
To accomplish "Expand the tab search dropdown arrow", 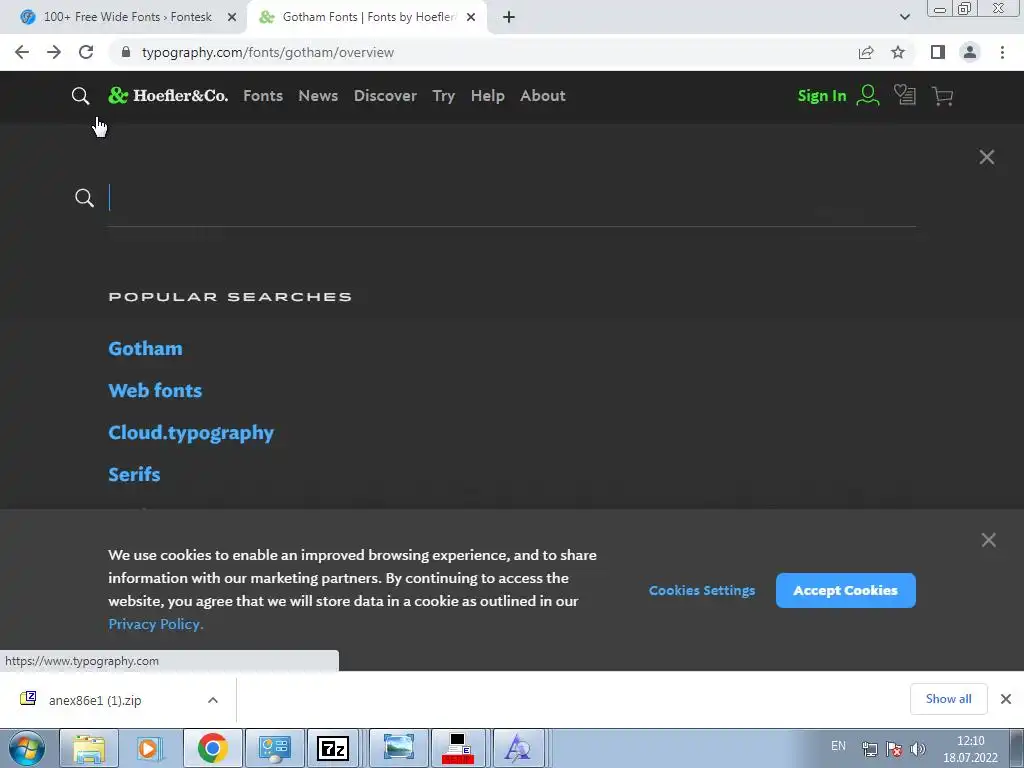I will tap(904, 17).
